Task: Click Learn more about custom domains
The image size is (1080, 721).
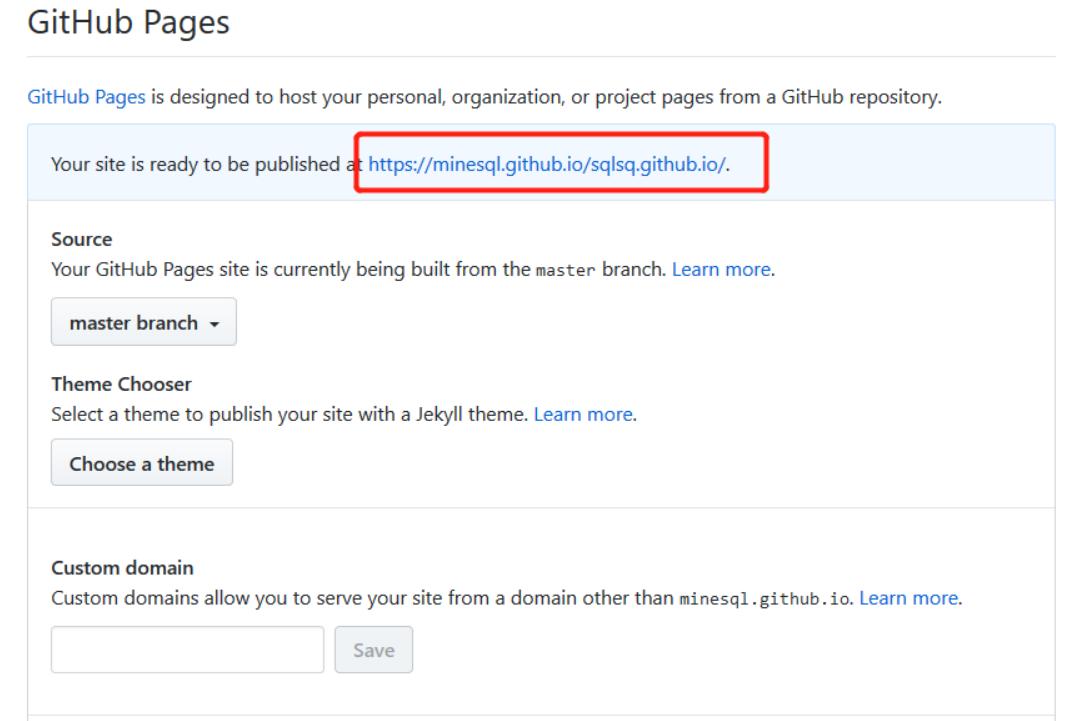Action: click(909, 599)
